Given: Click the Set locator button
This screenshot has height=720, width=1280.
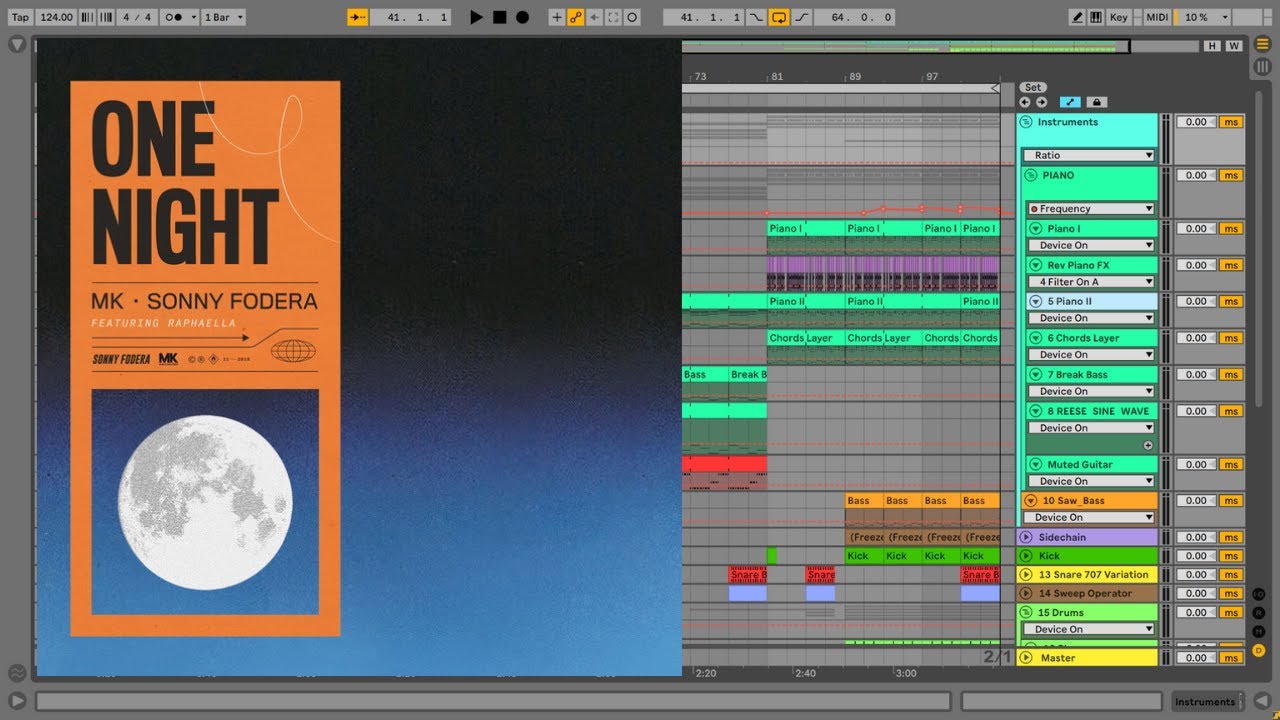Looking at the screenshot, I should coord(1033,87).
